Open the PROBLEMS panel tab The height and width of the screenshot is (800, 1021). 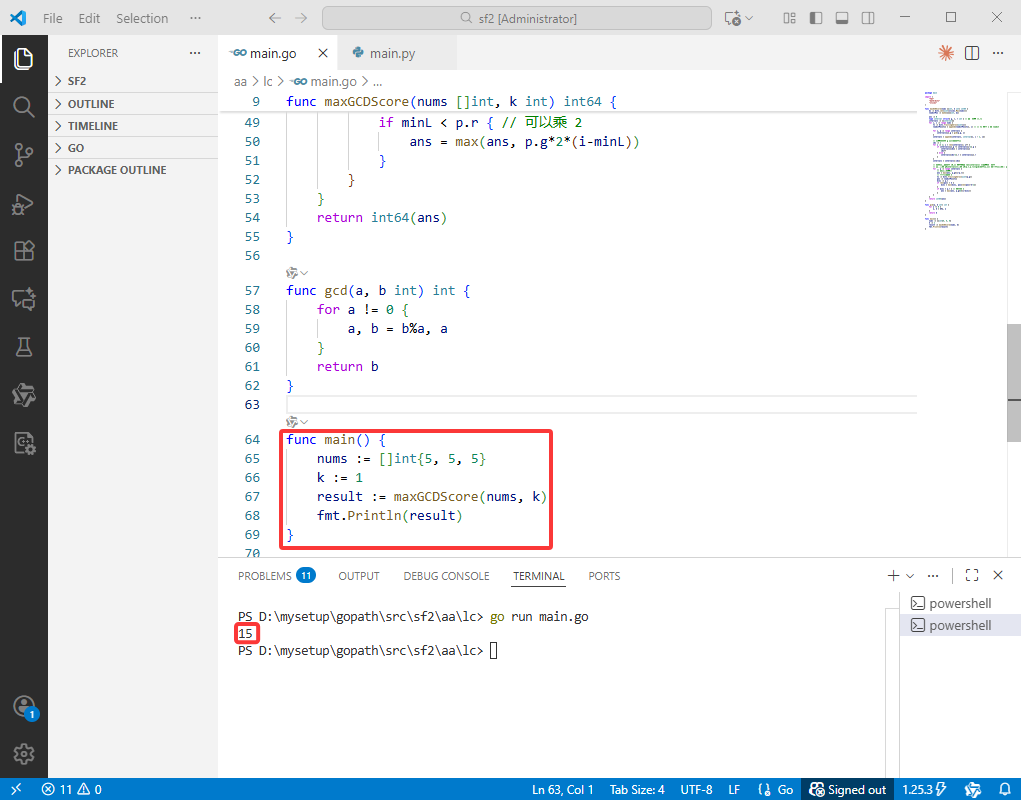coord(277,576)
